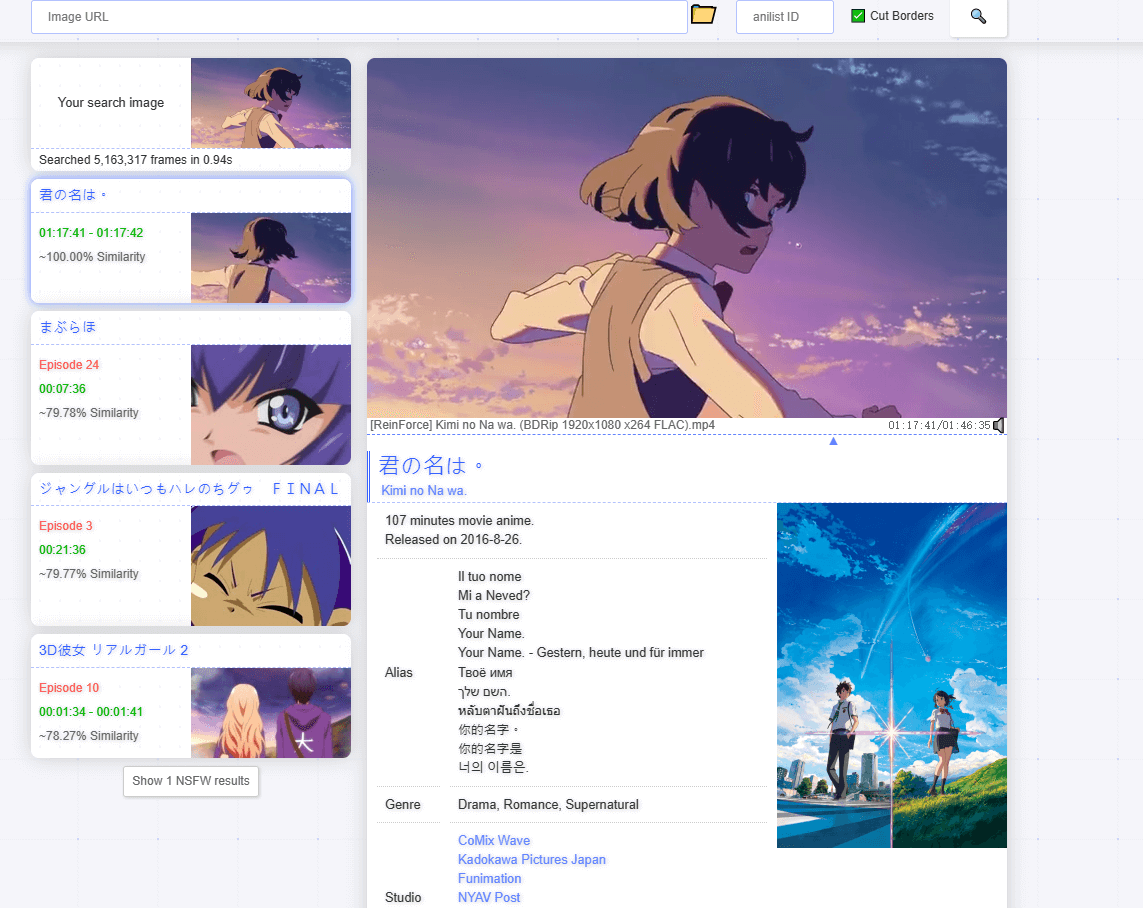Select the ジャングルはいつもハレのちグゥ FINAL result title
1143x908 pixels.
(190, 489)
